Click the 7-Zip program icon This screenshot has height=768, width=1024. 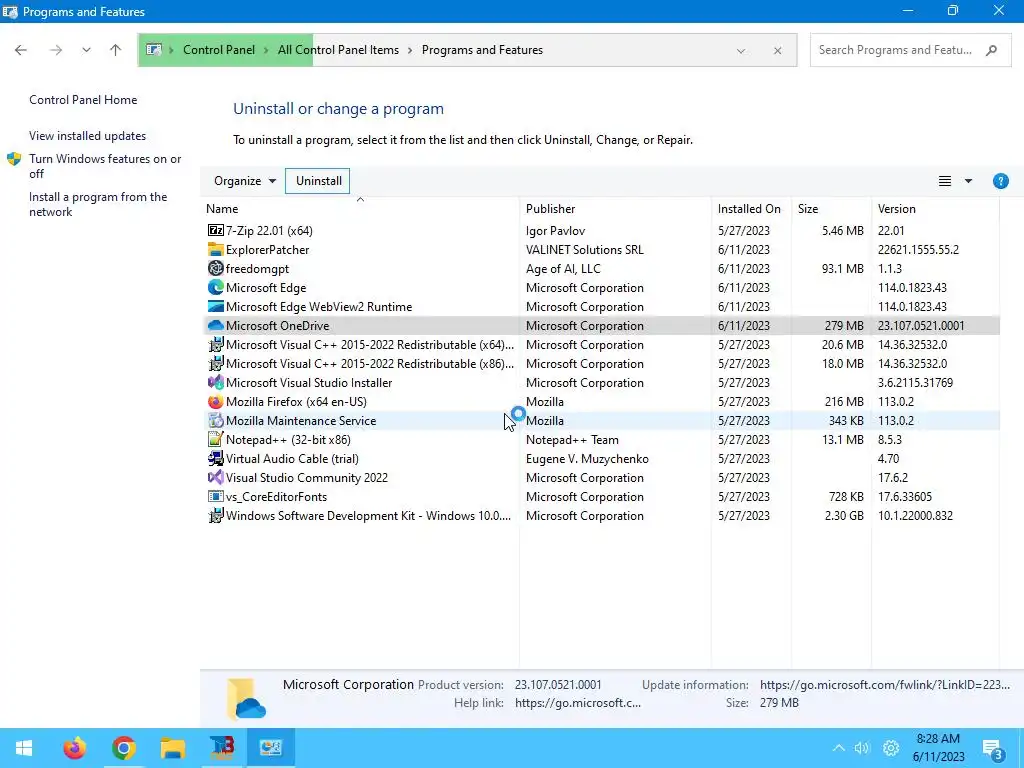(216, 231)
